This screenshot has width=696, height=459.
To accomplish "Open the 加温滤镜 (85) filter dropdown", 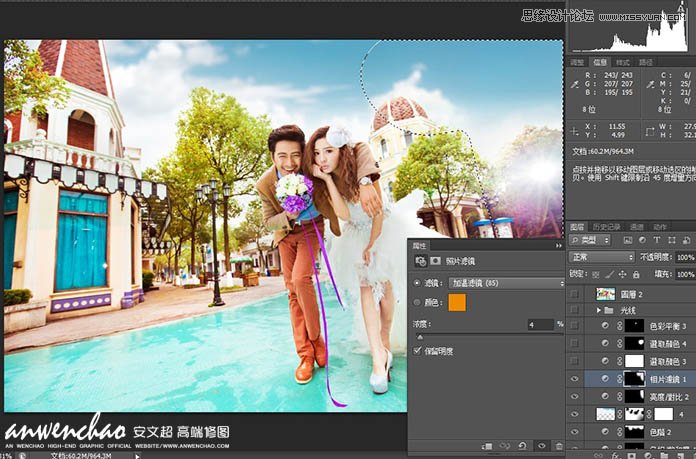I will pos(506,283).
